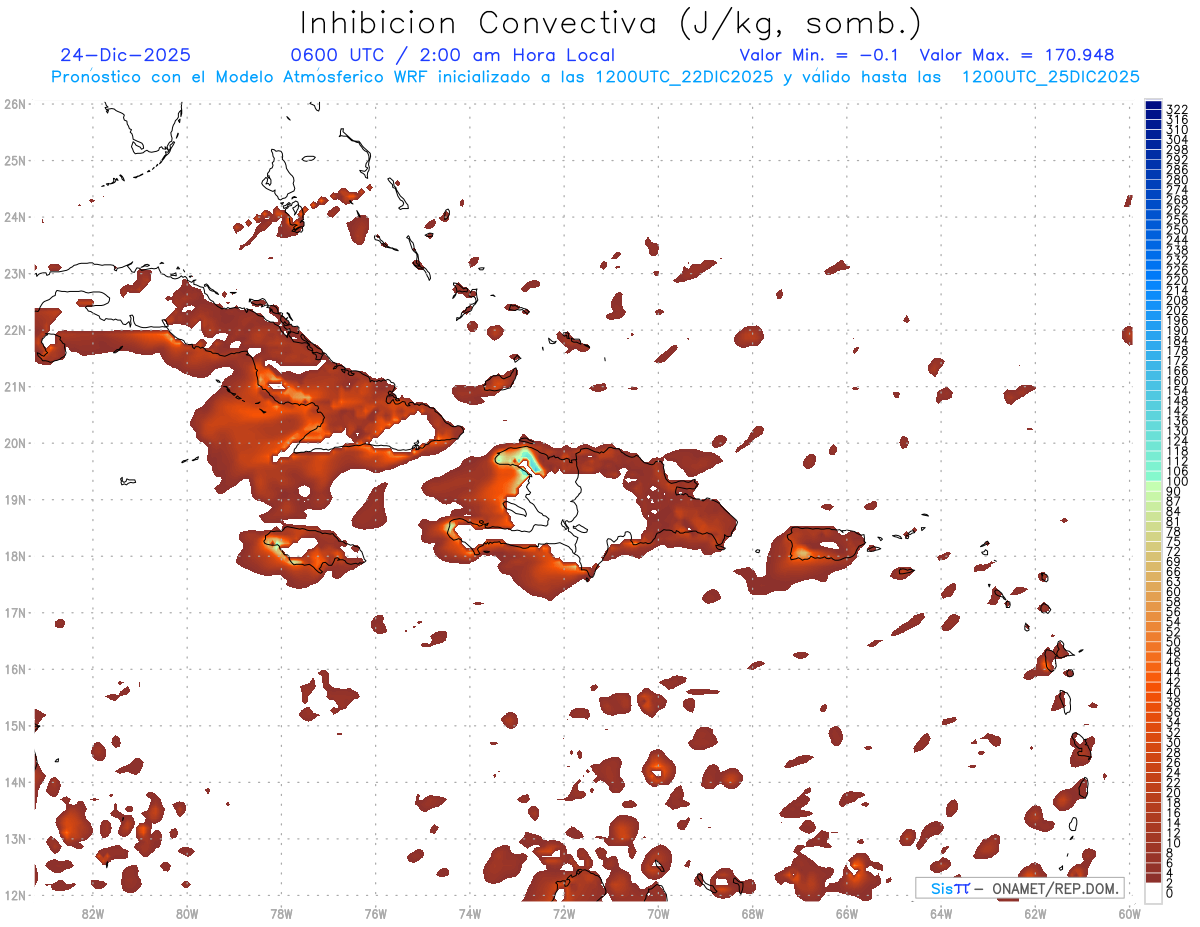Click the 80W longitude label
Image resolution: width=1200 pixels, height=927 pixels.
(x=187, y=912)
